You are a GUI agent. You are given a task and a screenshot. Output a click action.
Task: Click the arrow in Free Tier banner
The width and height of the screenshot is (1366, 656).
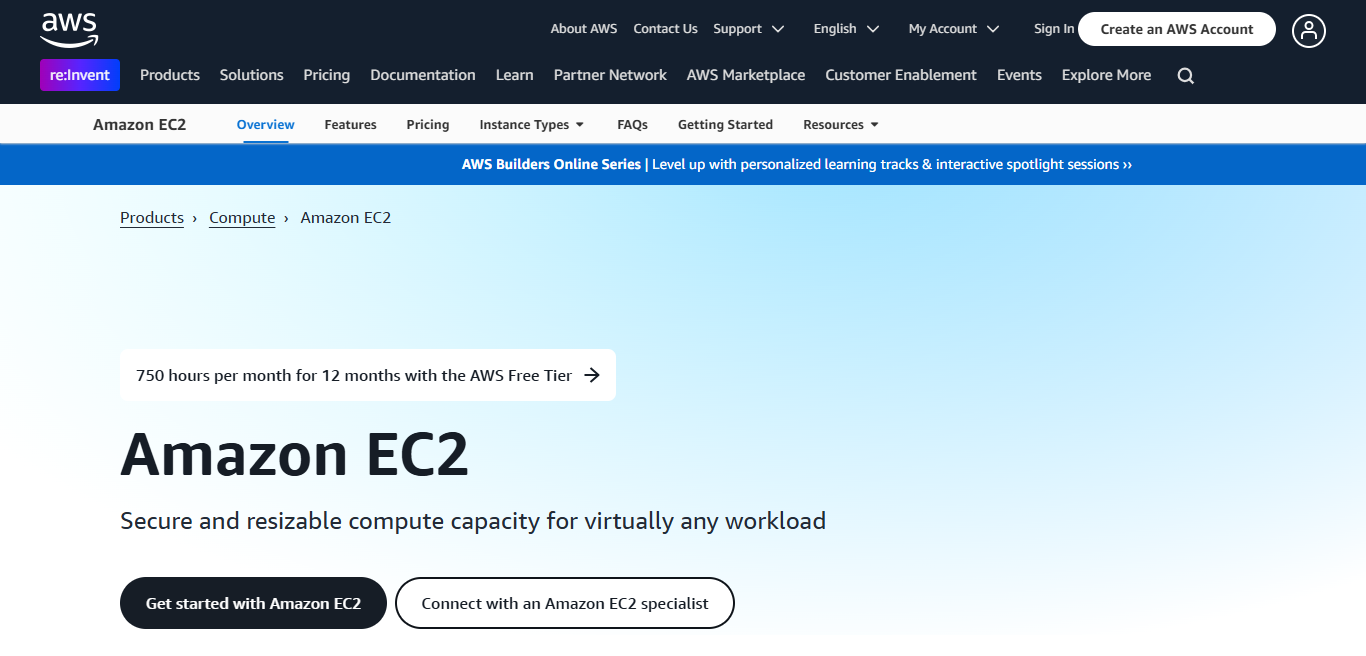[x=592, y=375]
